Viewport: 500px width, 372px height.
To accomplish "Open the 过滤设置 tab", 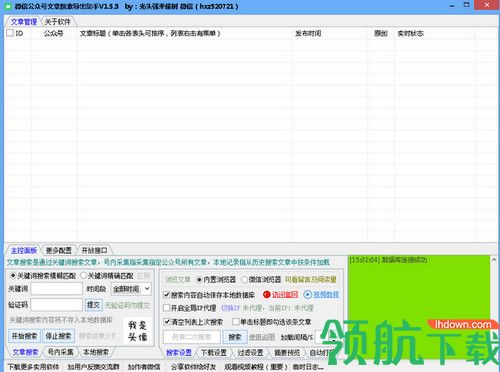I will 250,353.
